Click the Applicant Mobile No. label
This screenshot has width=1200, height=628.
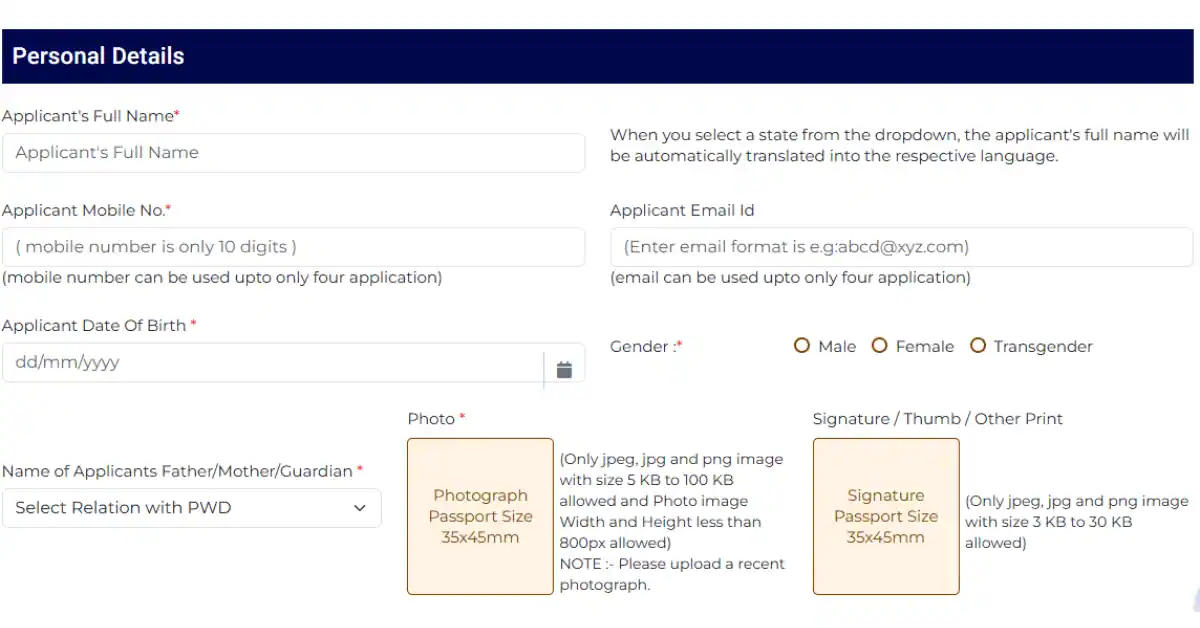pos(87,210)
